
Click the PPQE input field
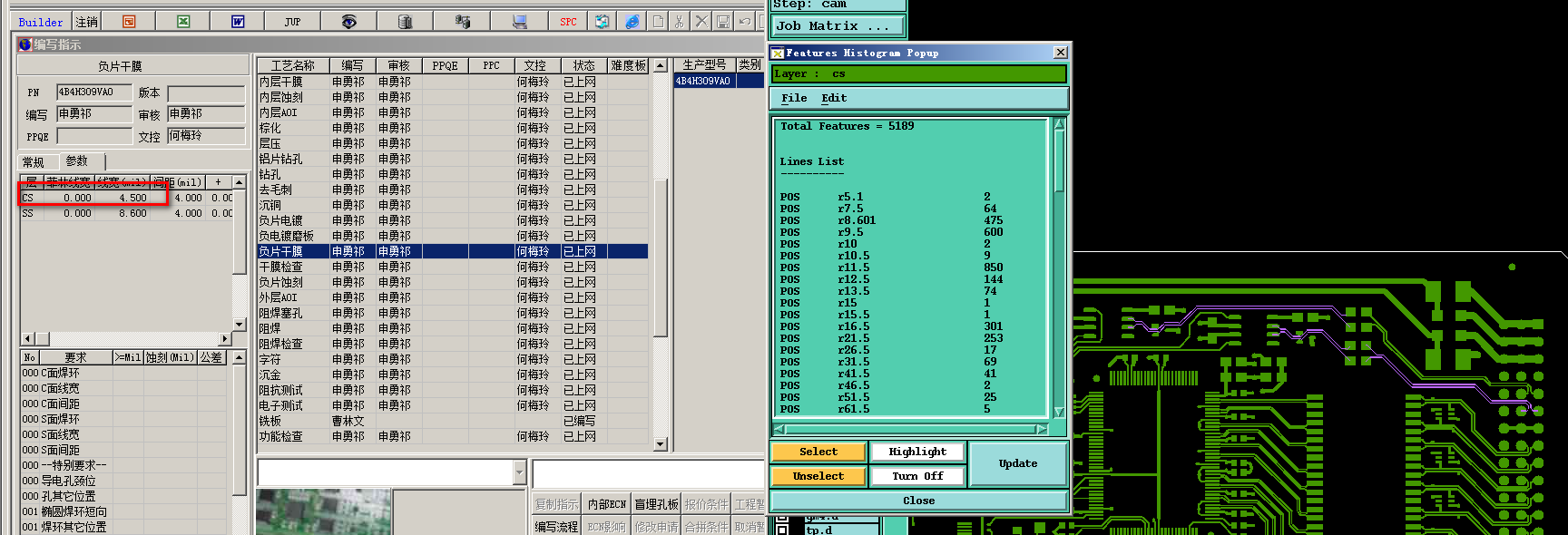pyautogui.click(x=94, y=136)
